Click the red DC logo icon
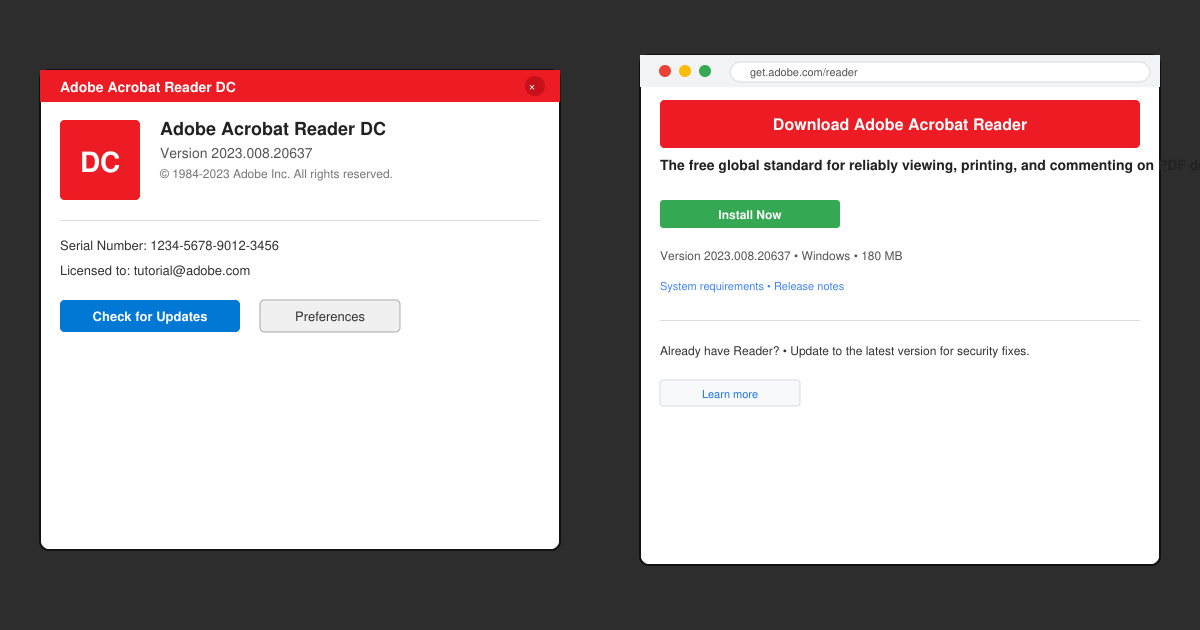This screenshot has height=630, width=1200. point(100,160)
